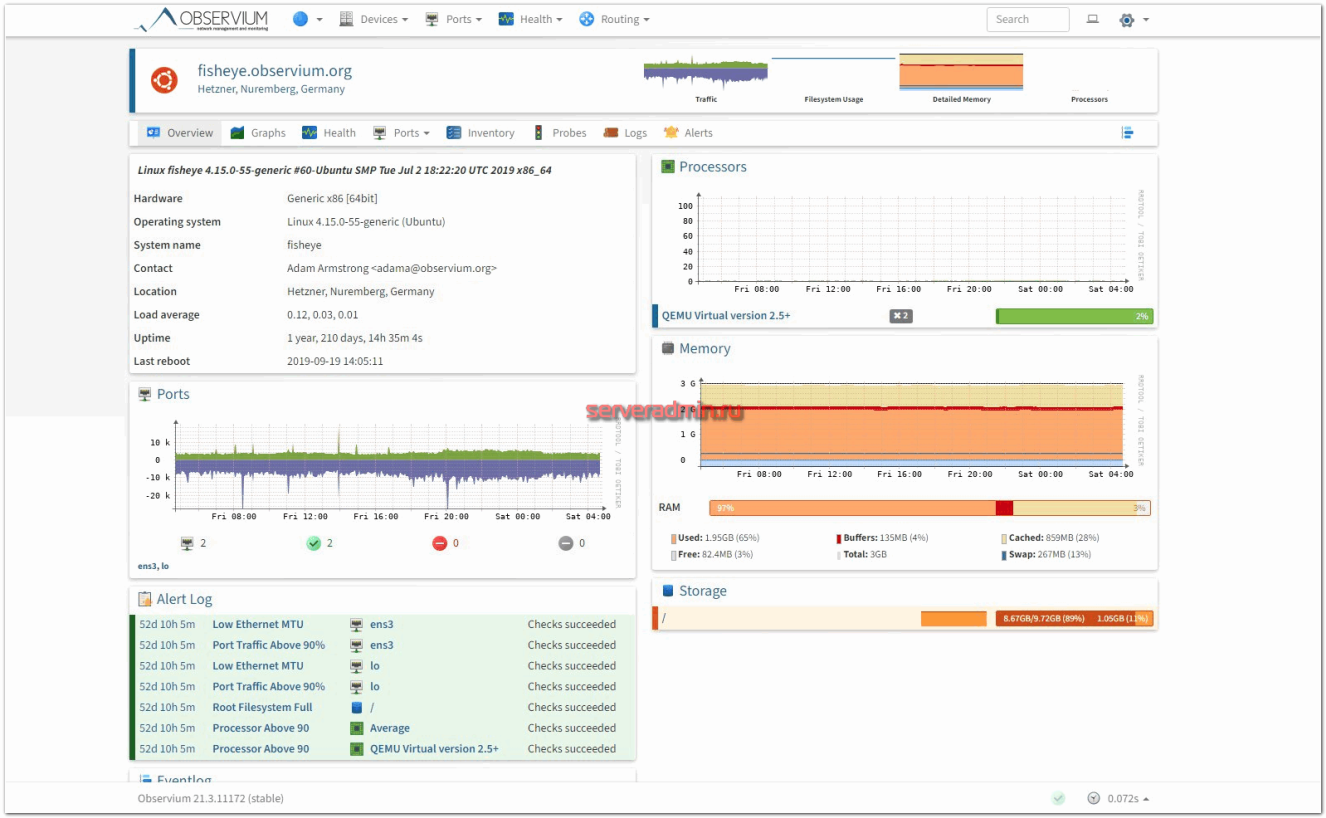Open the Routing dropdown menu
Screen dimensions: 1326x818
click(x=614, y=19)
